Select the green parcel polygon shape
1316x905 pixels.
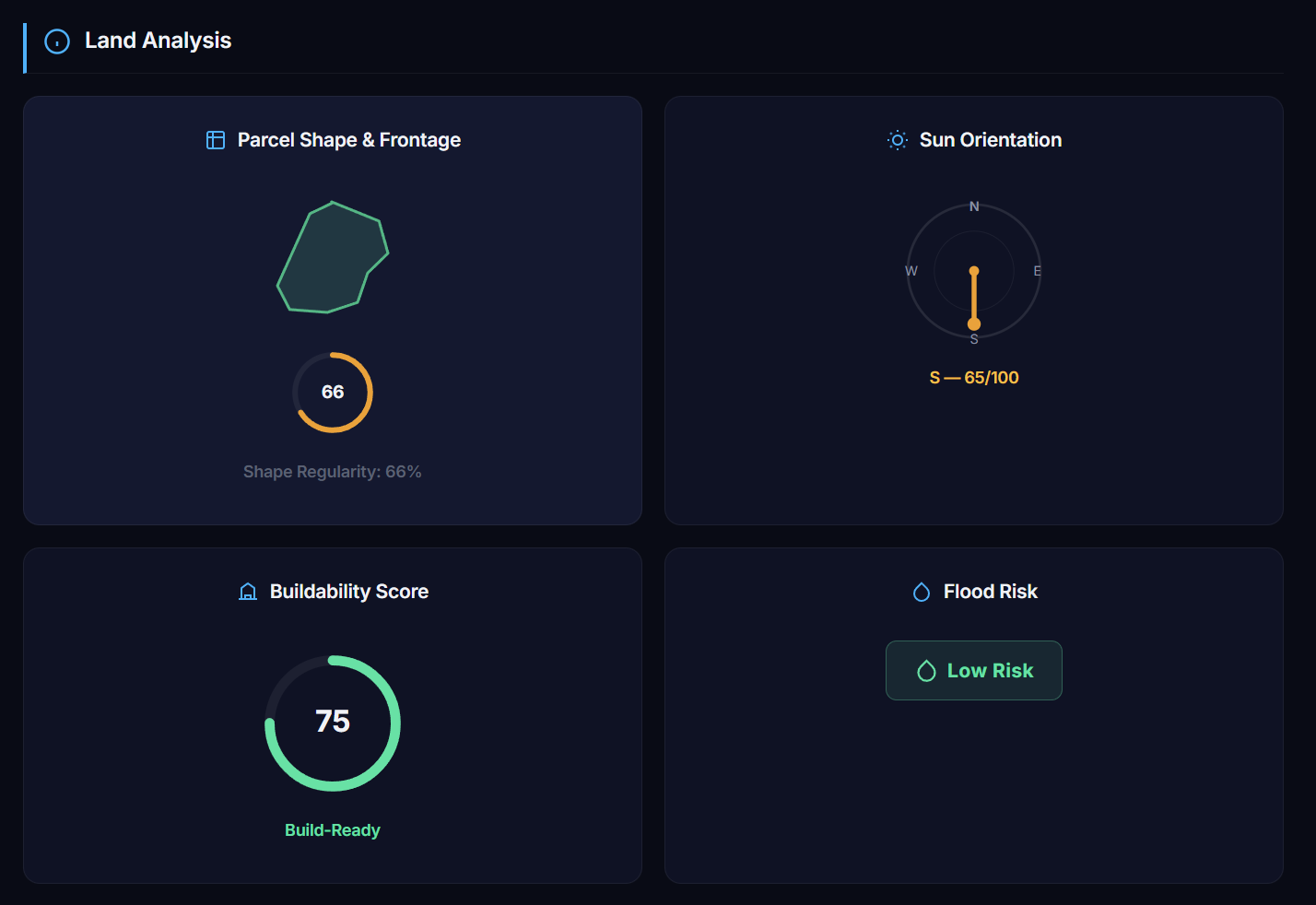click(x=332, y=260)
